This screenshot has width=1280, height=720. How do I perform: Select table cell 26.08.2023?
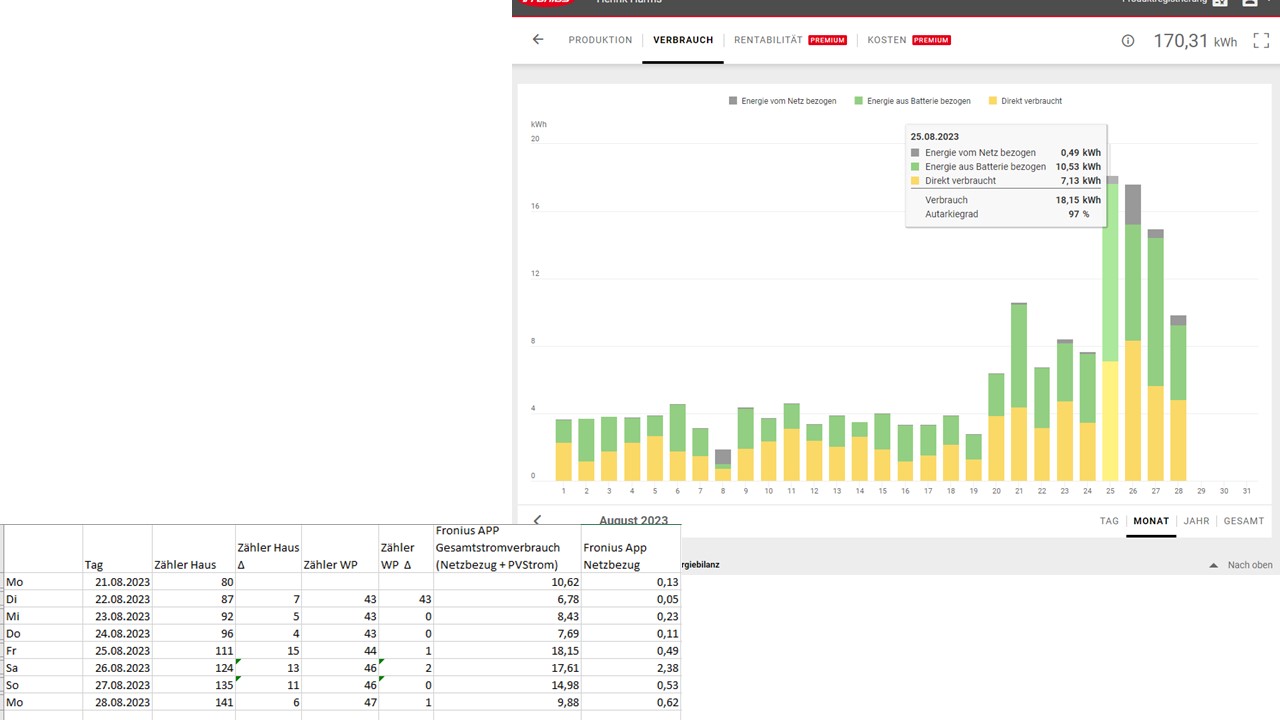[116, 668]
